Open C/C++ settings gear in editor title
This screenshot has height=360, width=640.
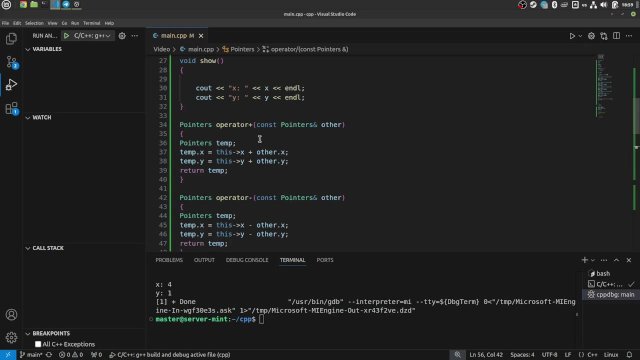(x=591, y=36)
